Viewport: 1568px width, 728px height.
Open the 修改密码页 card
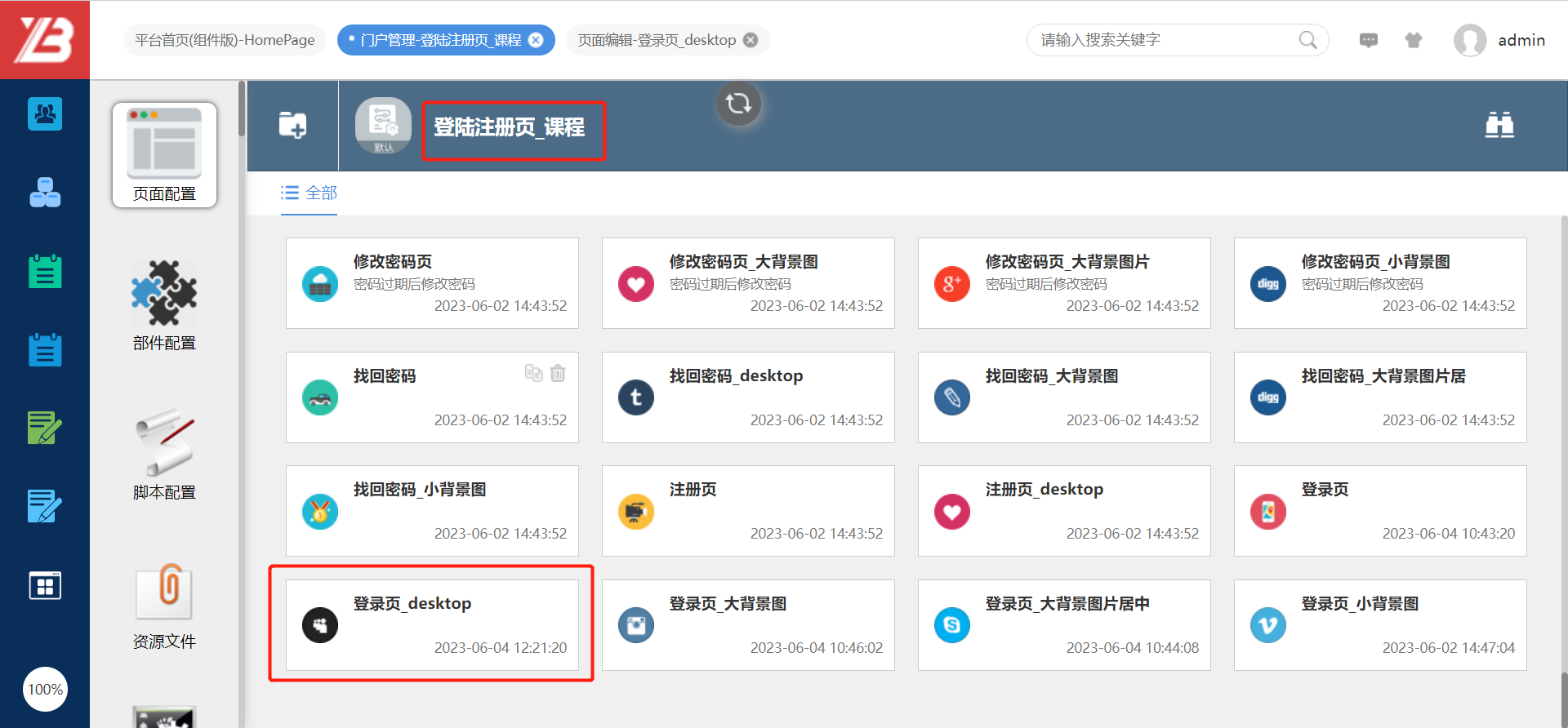432,283
